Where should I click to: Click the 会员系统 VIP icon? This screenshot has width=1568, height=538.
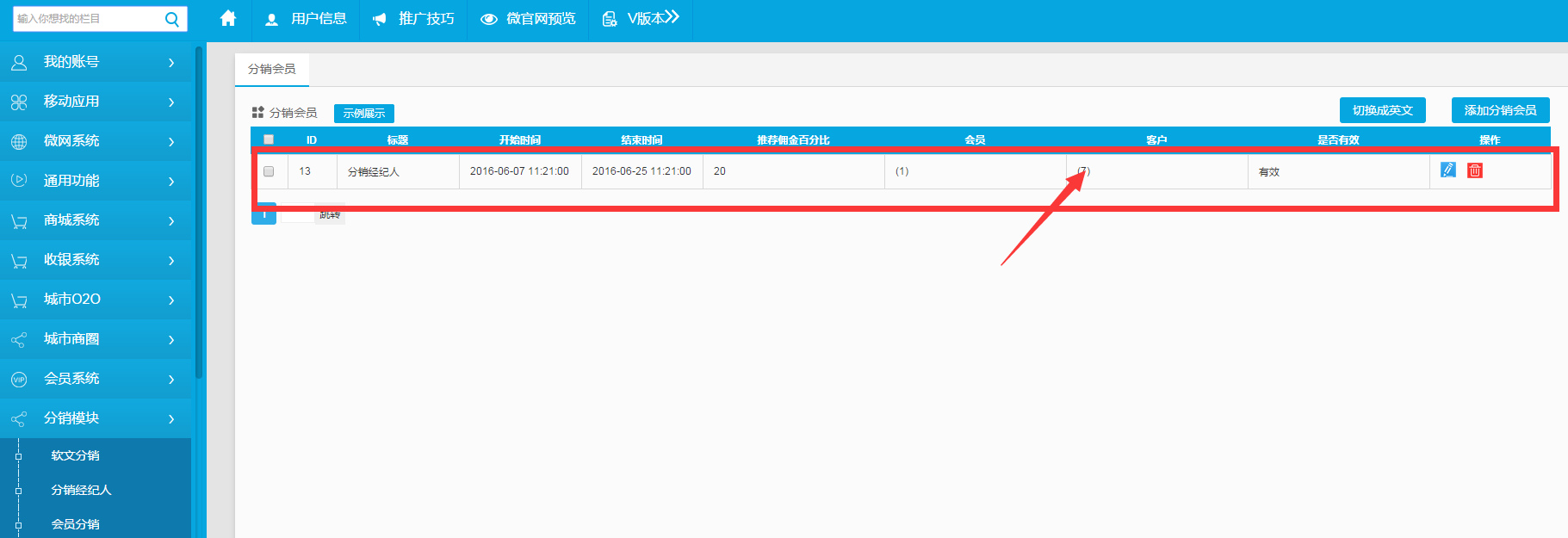(x=19, y=379)
